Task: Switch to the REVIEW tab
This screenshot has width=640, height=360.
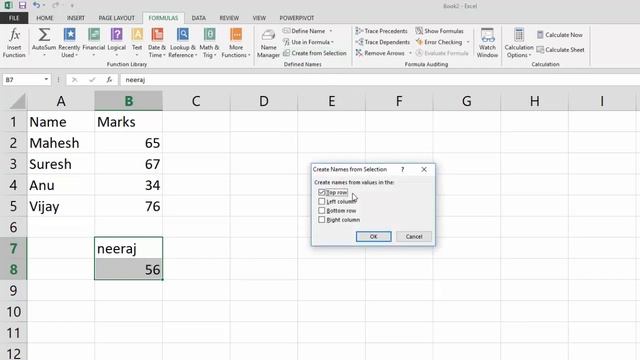Action: coord(229,18)
